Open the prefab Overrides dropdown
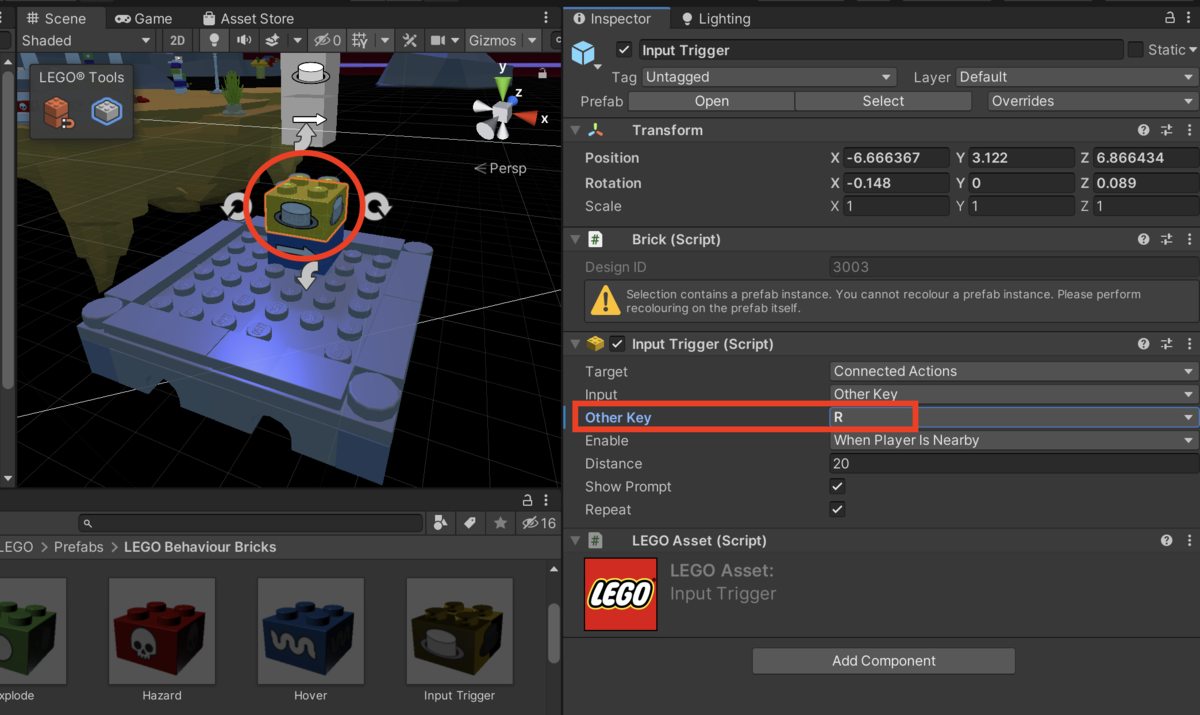This screenshot has height=715, width=1200. [x=1092, y=101]
